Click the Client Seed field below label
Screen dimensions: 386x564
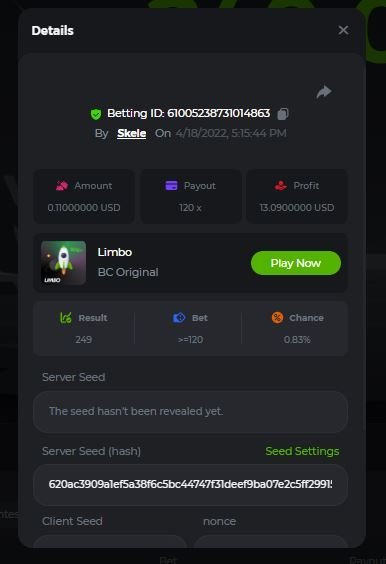pos(110,541)
